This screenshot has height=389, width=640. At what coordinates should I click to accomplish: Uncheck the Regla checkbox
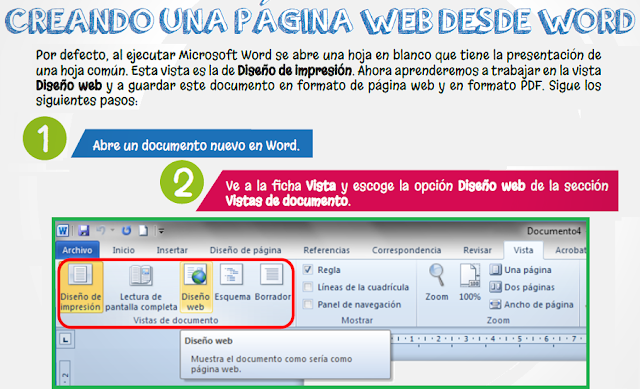[308, 270]
